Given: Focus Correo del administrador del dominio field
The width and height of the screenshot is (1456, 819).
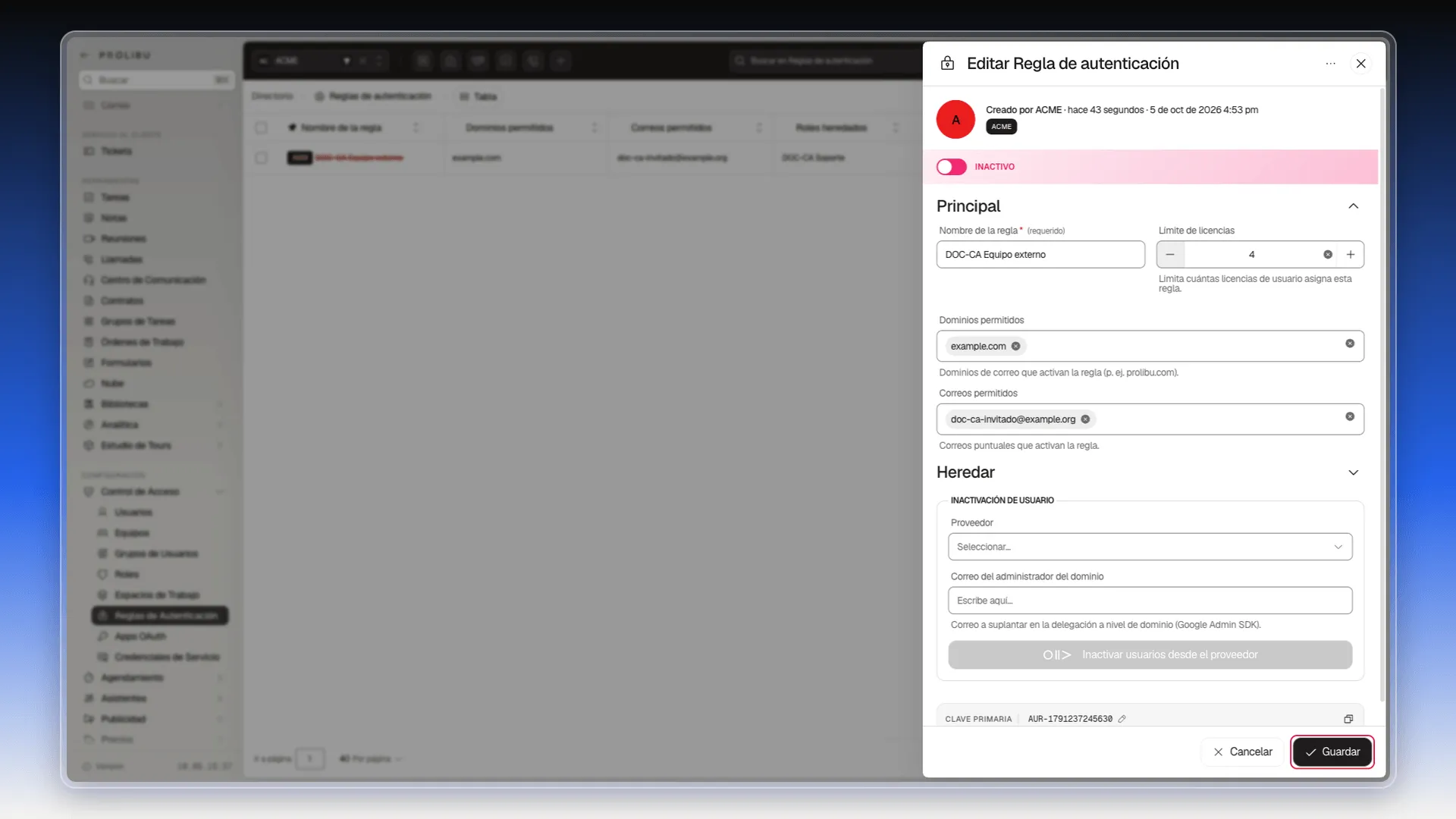Looking at the screenshot, I should (x=1150, y=601).
